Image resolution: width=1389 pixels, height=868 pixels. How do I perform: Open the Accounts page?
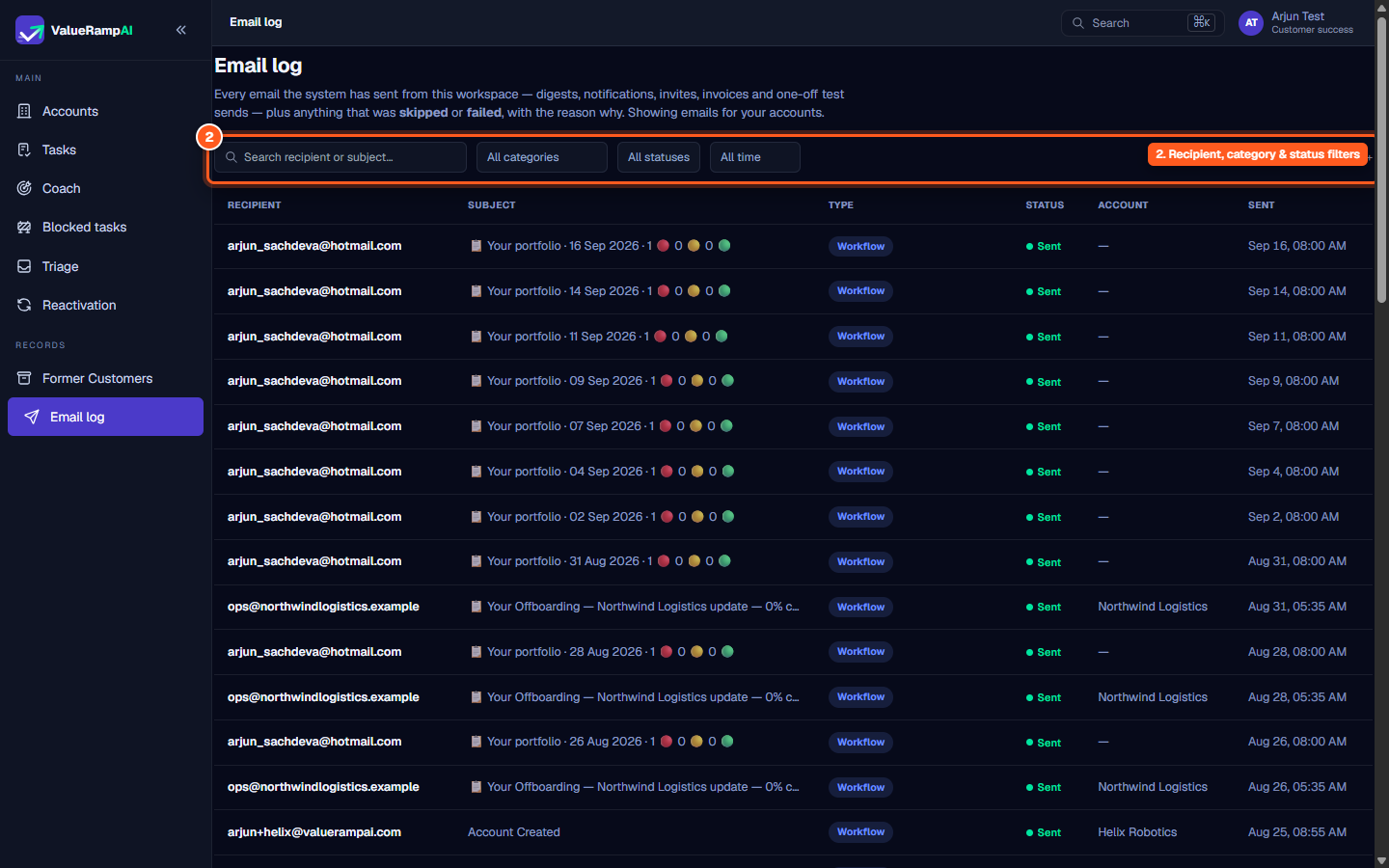click(105, 111)
